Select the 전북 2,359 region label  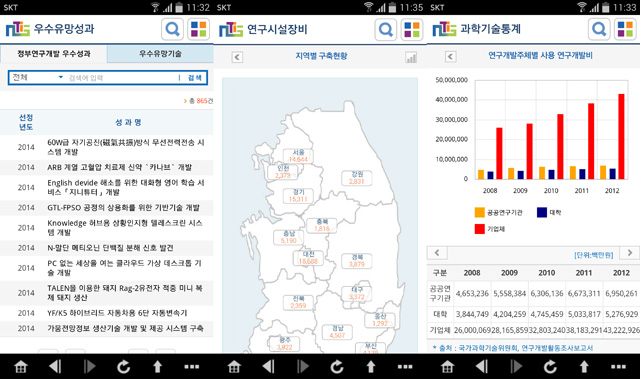(298, 302)
